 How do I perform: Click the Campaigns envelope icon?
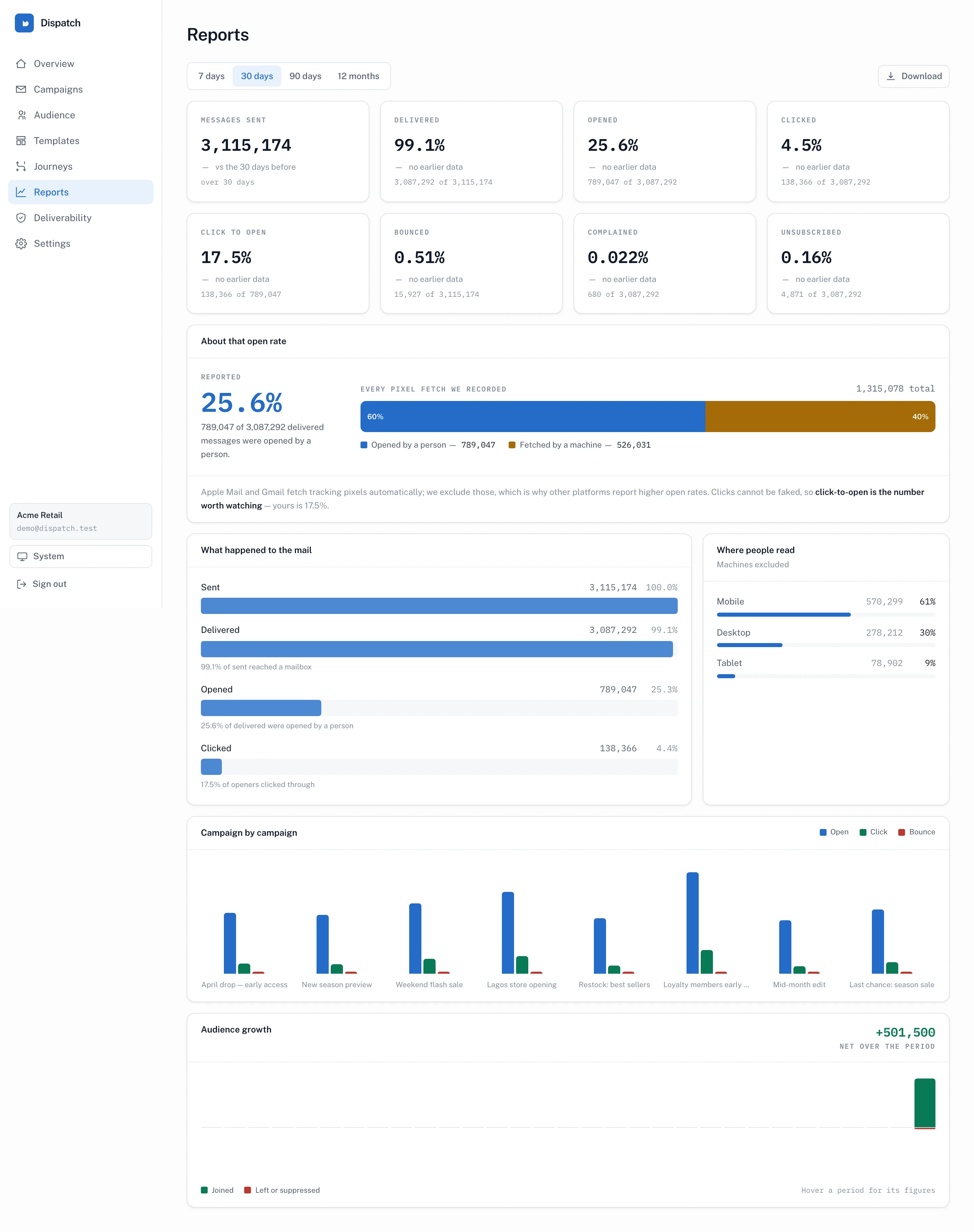(x=21, y=90)
